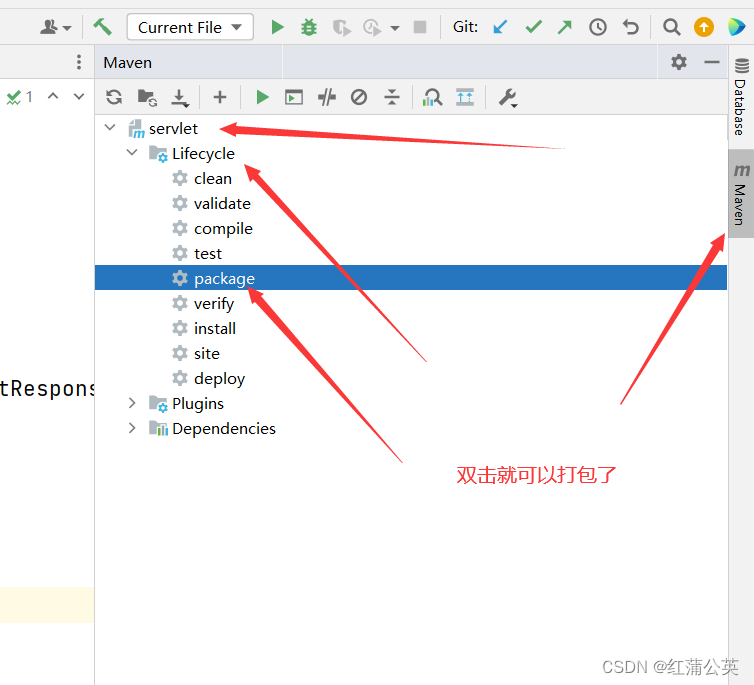Image resolution: width=754 pixels, height=685 pixels.
Task: Reload all Maven projects
Action: pyautogui.click(x=114, y=97)
